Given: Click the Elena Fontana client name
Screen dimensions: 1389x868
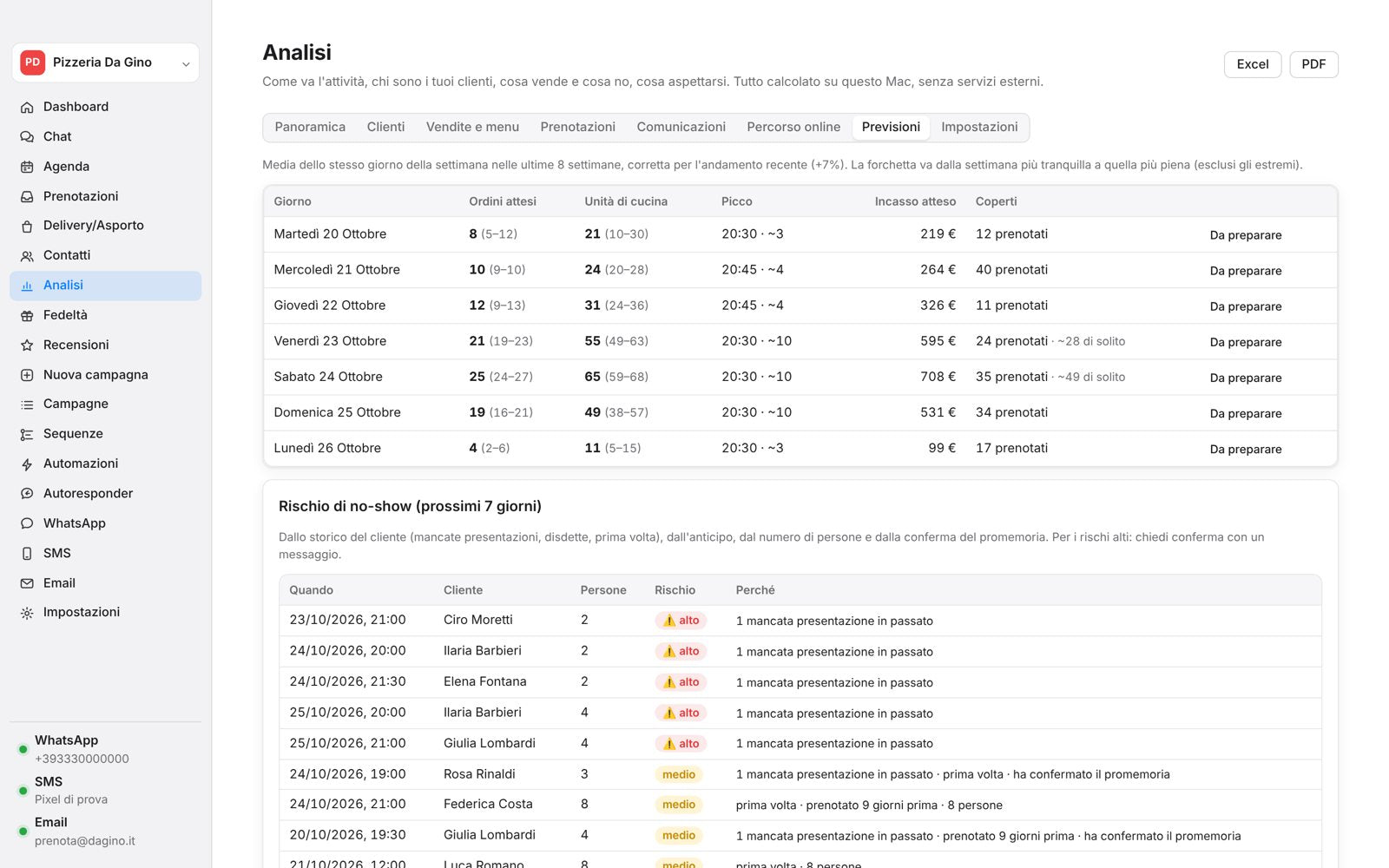Looking at the screenshot, I should tap(484, 681).
